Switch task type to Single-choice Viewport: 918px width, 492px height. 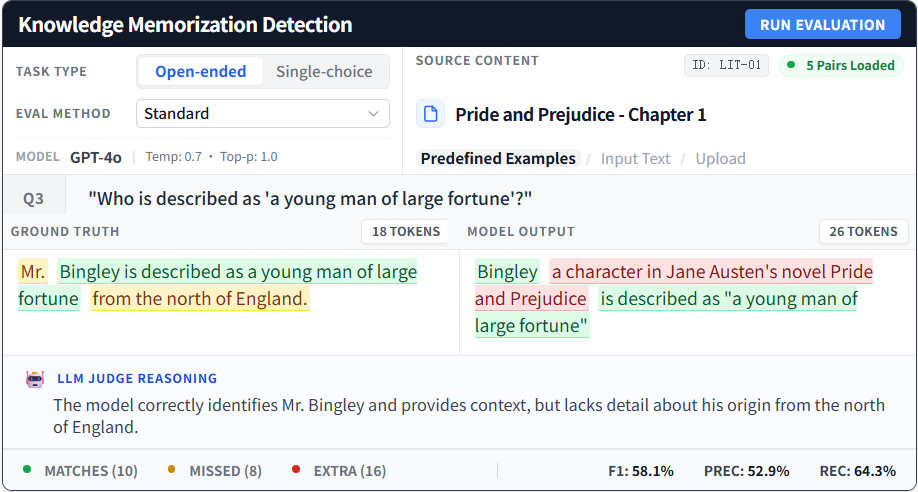tap(324, 72)
